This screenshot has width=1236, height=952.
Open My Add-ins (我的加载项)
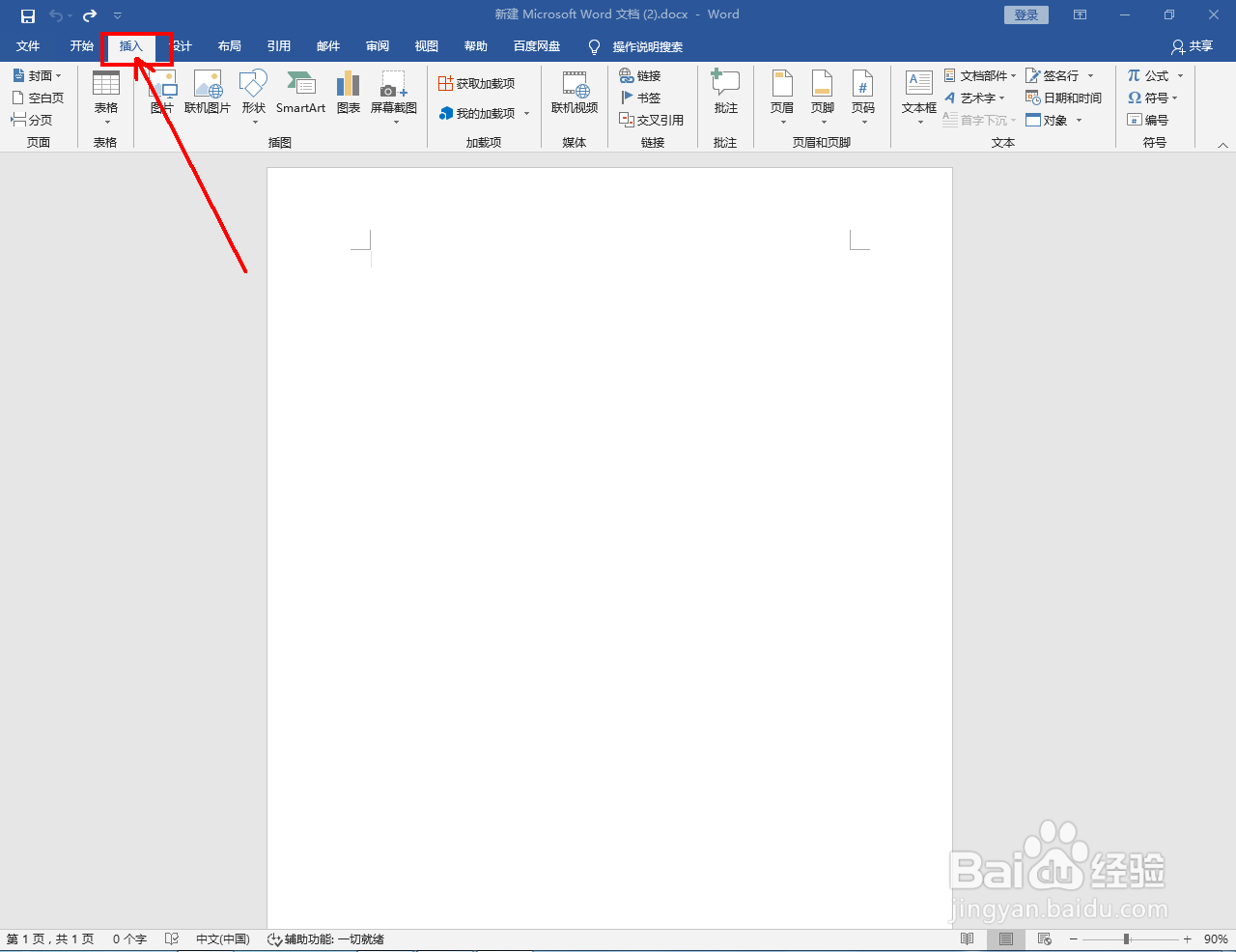(x=485, y=113)
